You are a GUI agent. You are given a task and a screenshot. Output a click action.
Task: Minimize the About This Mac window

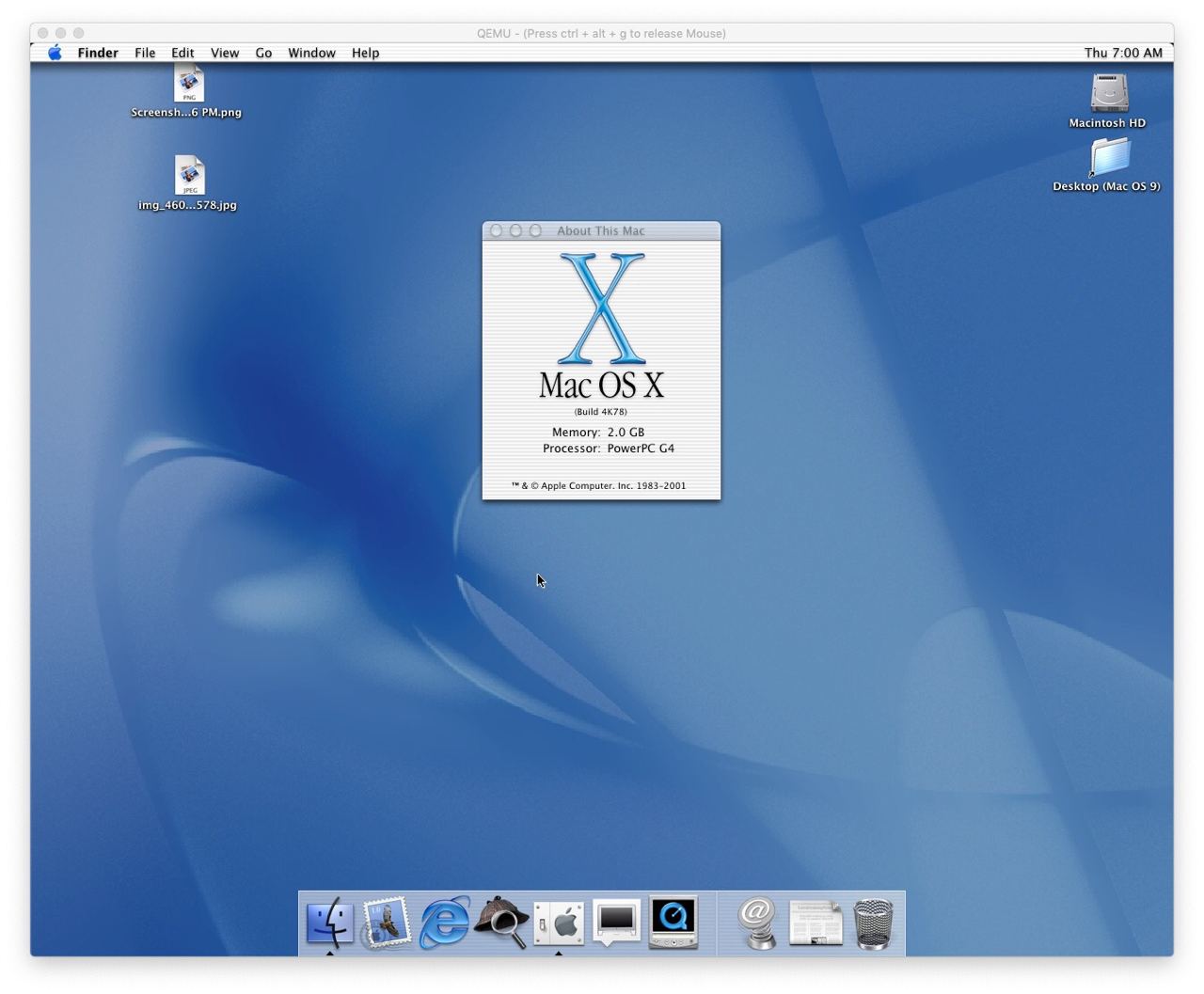pos(515,230)
